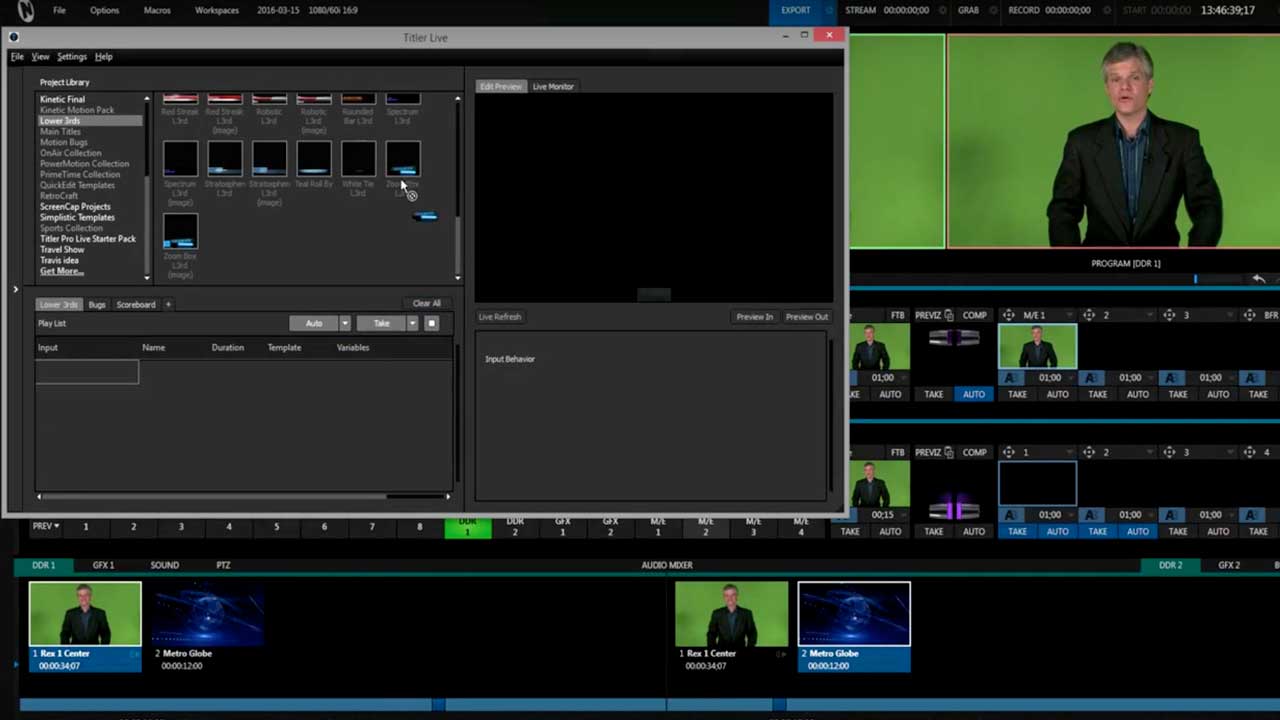Toggle the highlighted AUTO button under upper PREVIZ
This screenshot has height=720, width=1280.
(x=973, y=394)
